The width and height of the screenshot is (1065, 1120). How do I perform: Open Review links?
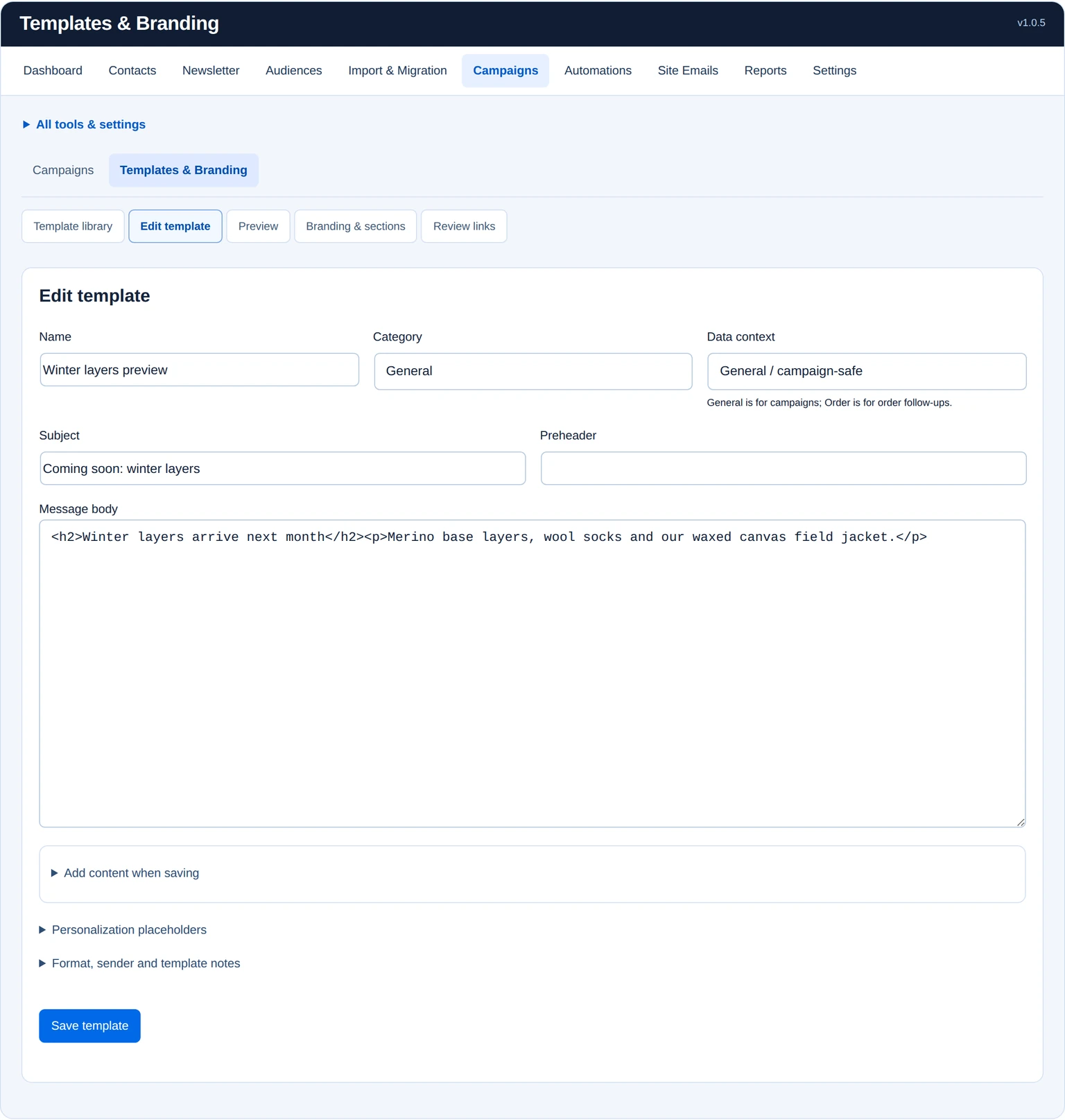click(464, 226)
